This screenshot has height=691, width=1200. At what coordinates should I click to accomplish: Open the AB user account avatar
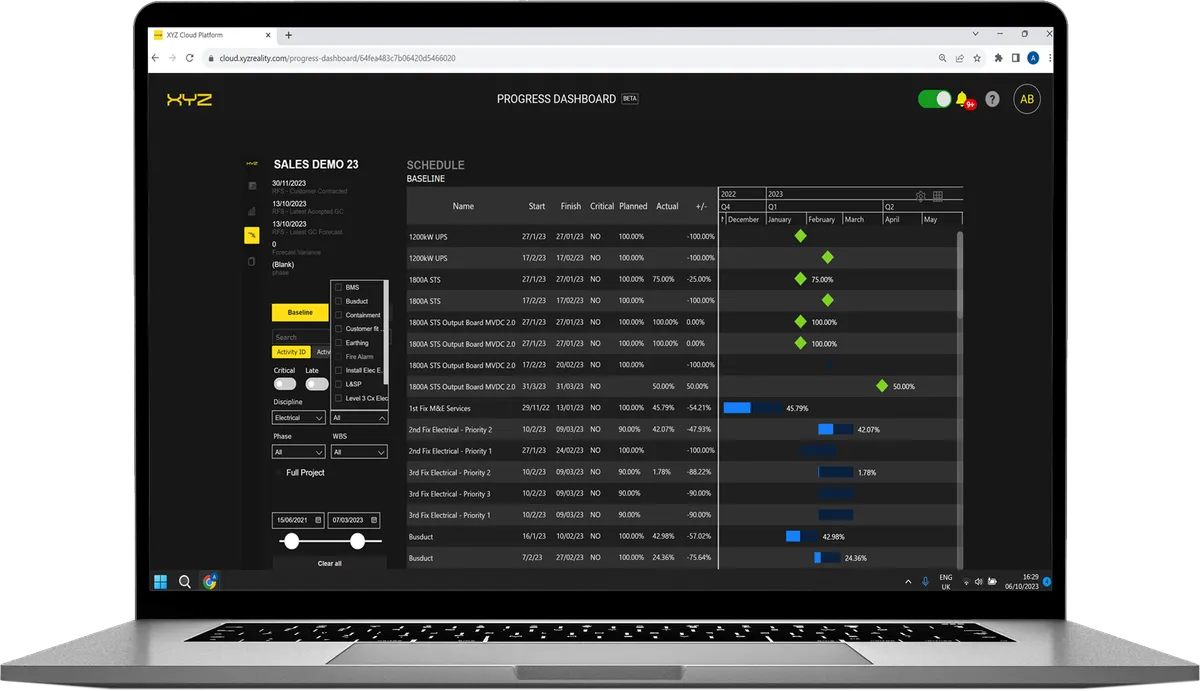point(1026,99)
